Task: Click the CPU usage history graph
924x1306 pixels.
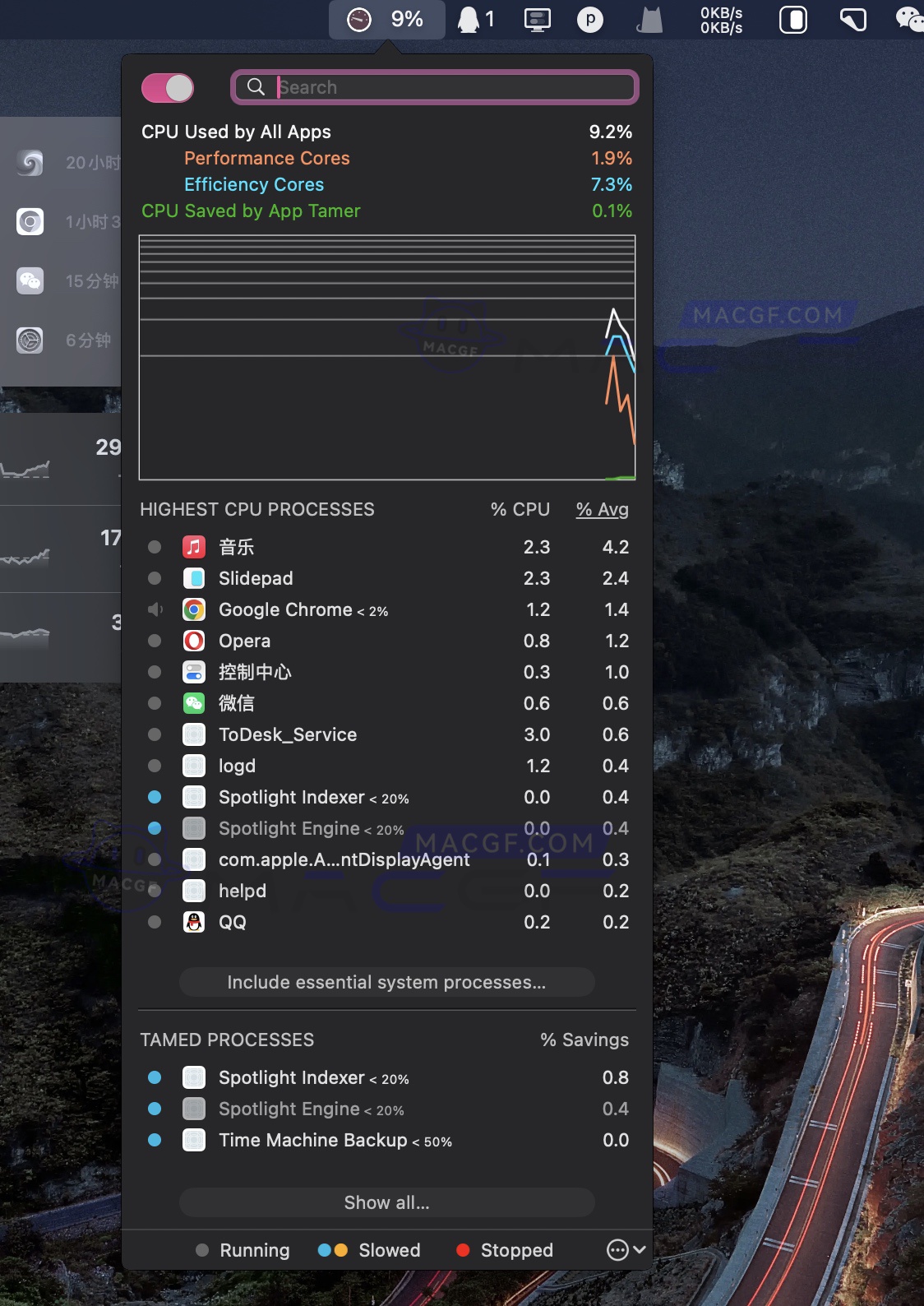Action: pos(386,358)
